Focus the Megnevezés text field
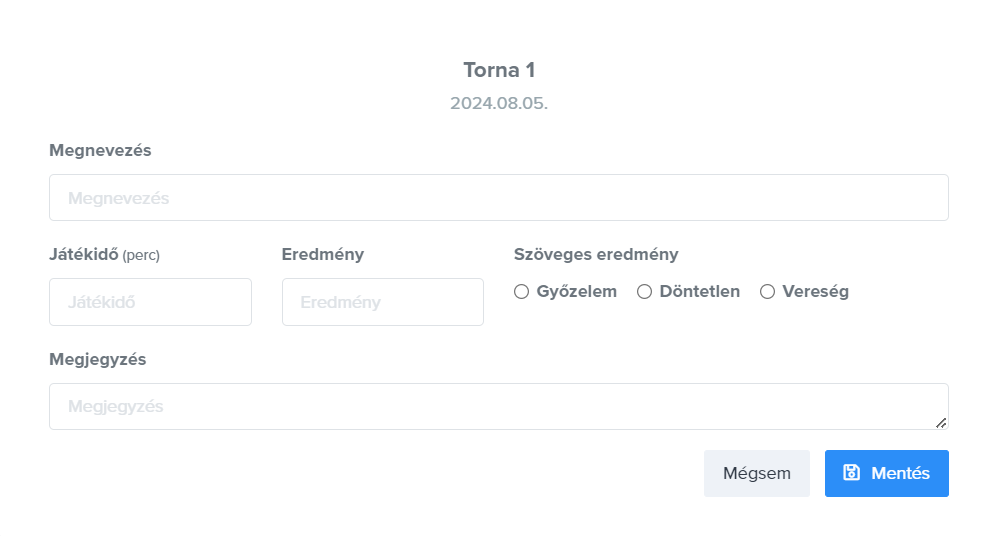The width and height of the screenshot is (996, 536). [x=498, y=198]
